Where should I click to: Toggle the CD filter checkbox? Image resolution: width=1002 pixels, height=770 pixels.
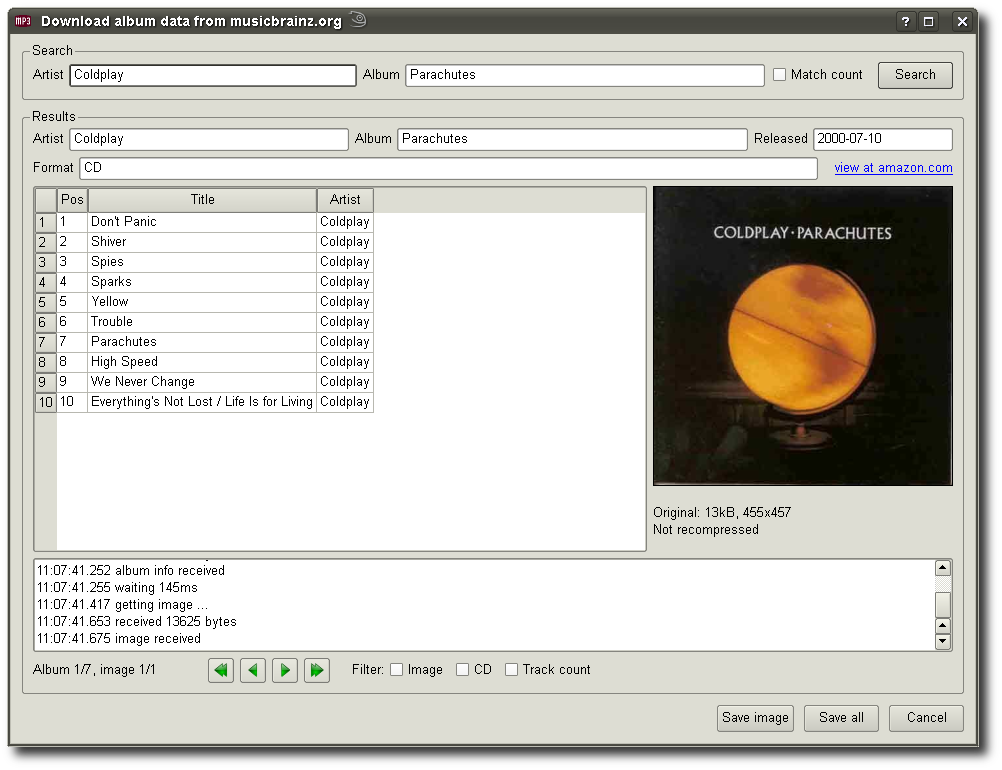tap(463, 669)
